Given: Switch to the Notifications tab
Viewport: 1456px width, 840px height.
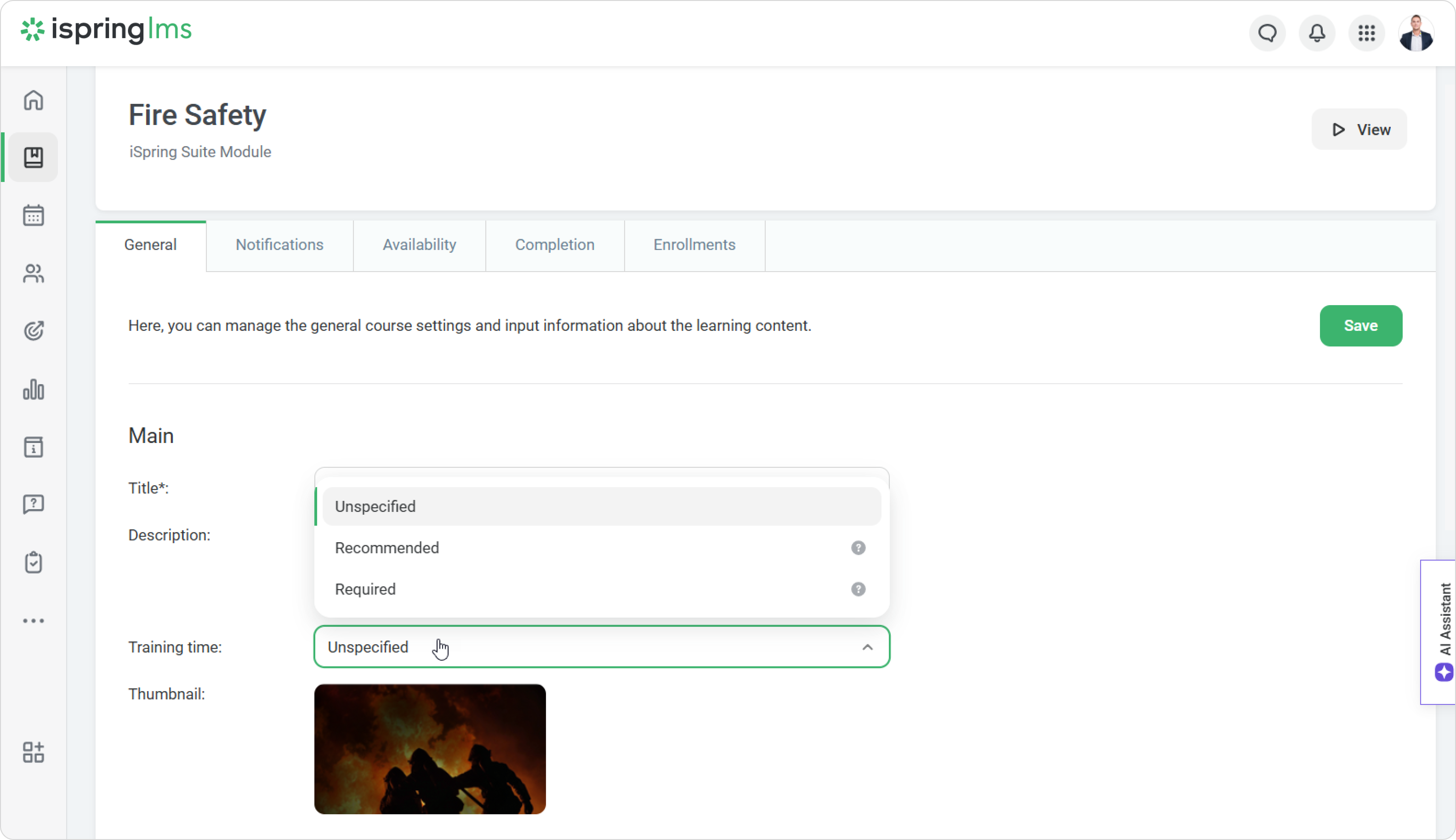Looking at the screenshot, I should [279, 245].
